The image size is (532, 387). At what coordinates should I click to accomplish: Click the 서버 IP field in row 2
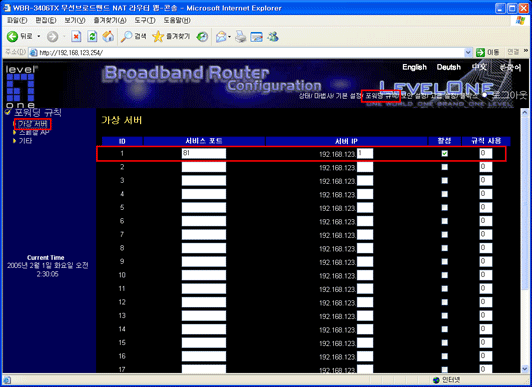click(x=365, y=167)
